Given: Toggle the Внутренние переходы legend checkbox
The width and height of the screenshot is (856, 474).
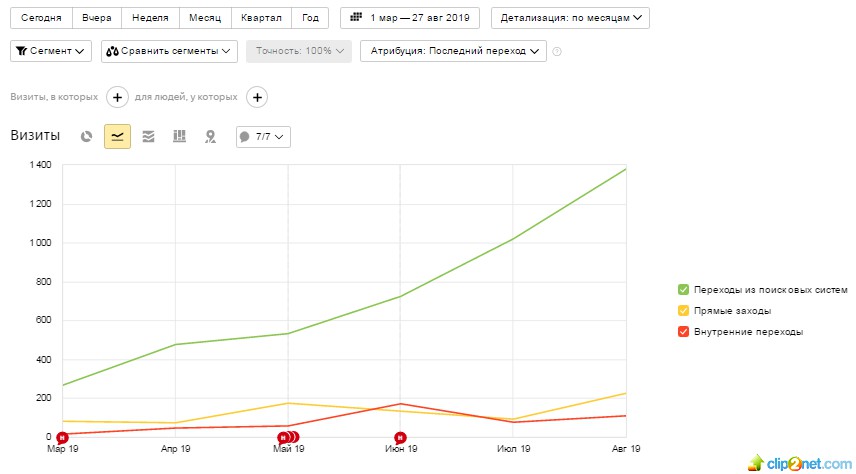Looking at the screenshot, I should coord(683,331).
